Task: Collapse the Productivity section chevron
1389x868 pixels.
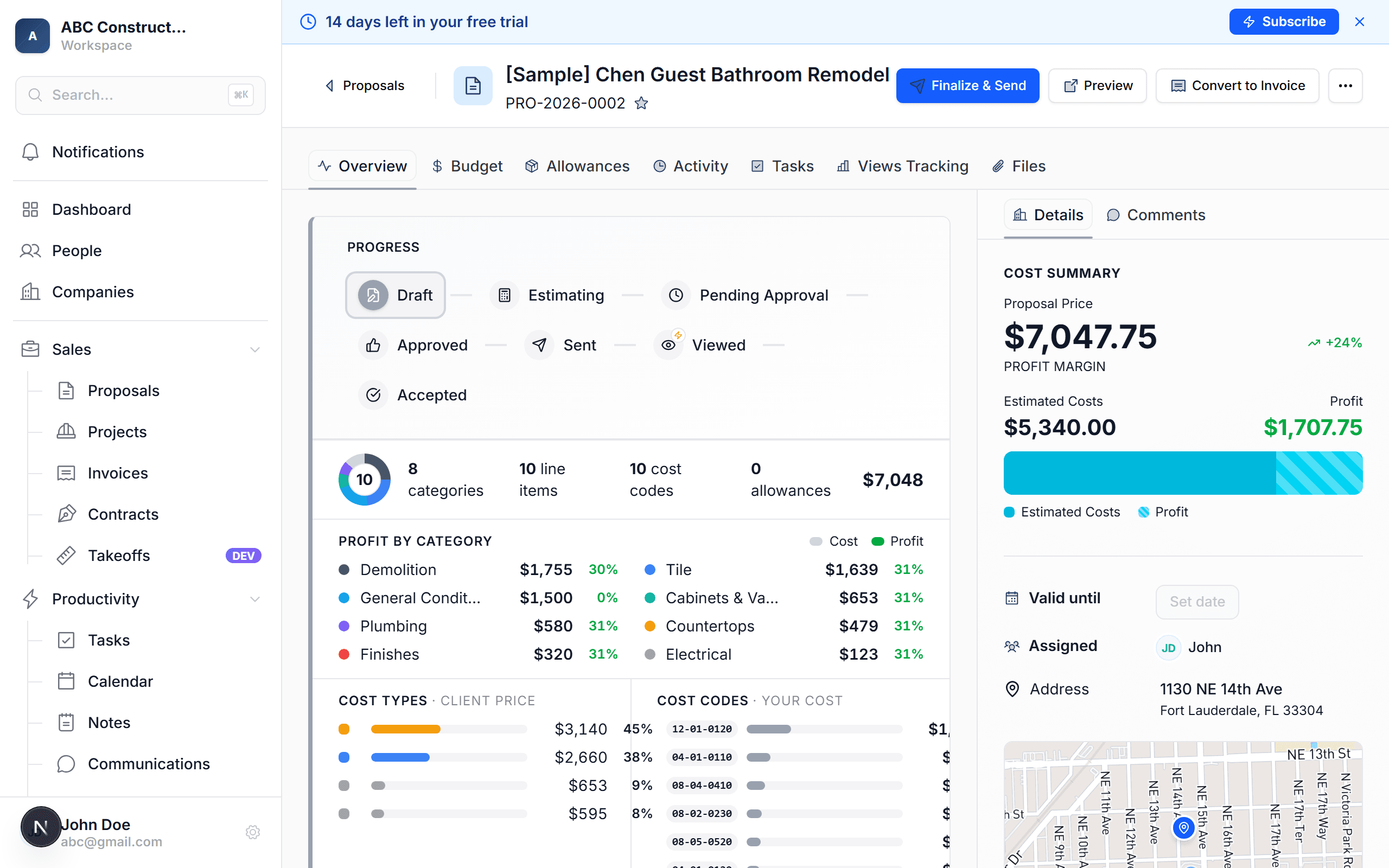Action: [255, 599]
